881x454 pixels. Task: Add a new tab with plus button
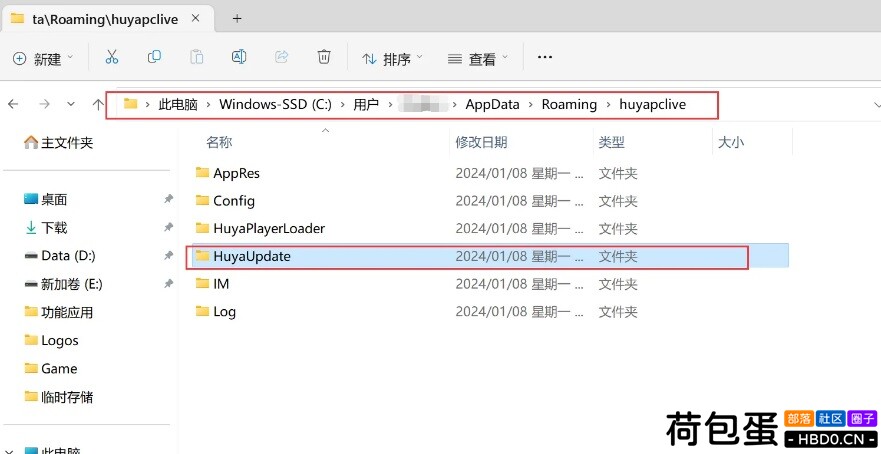tap(237, 19)
